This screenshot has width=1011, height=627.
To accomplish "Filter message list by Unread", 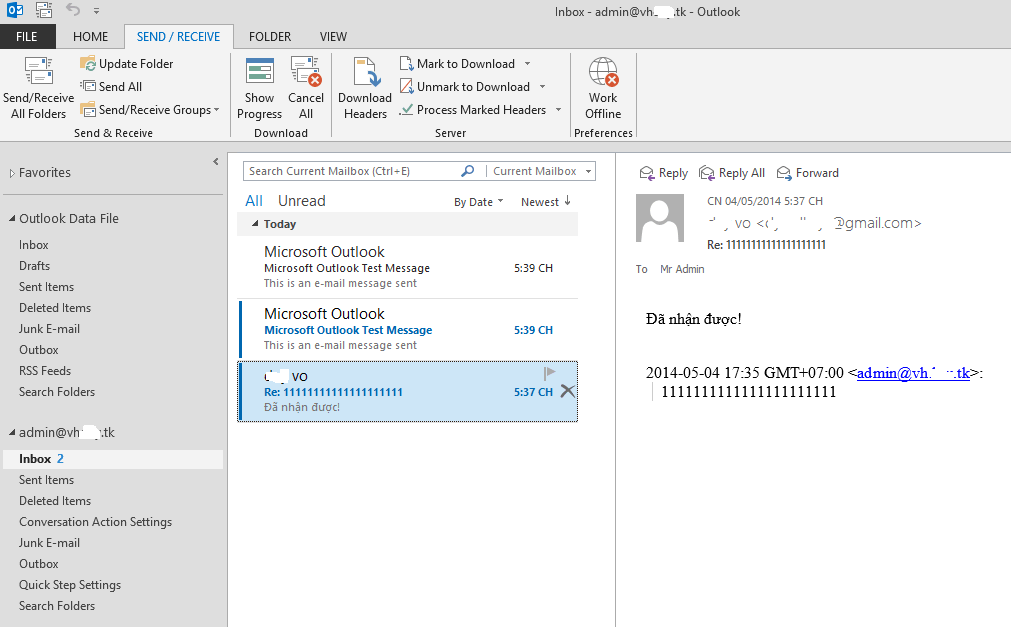I will click(x=301, y=201).
